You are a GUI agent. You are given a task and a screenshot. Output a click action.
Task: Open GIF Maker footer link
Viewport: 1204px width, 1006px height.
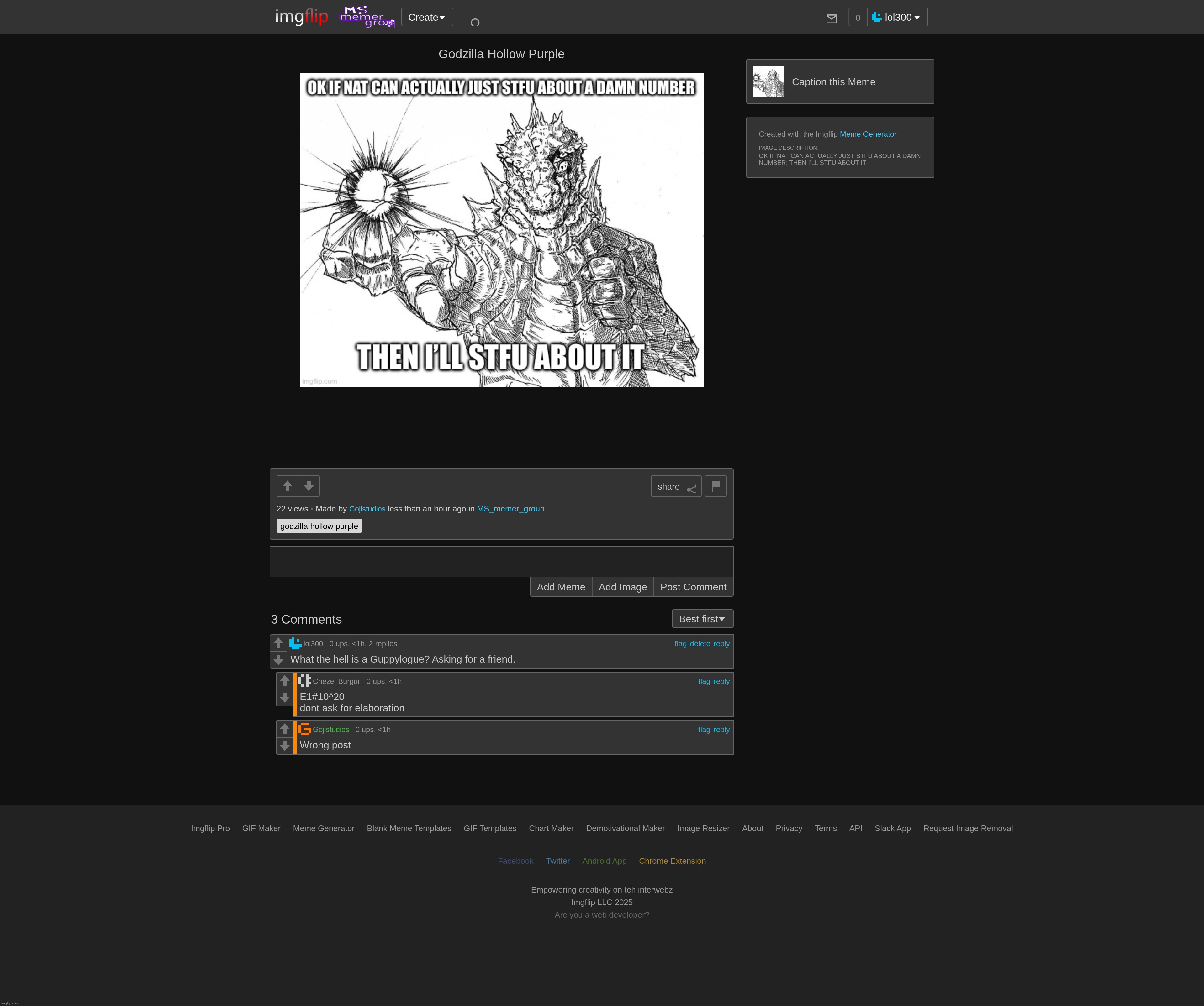click(x=261, y=828)
